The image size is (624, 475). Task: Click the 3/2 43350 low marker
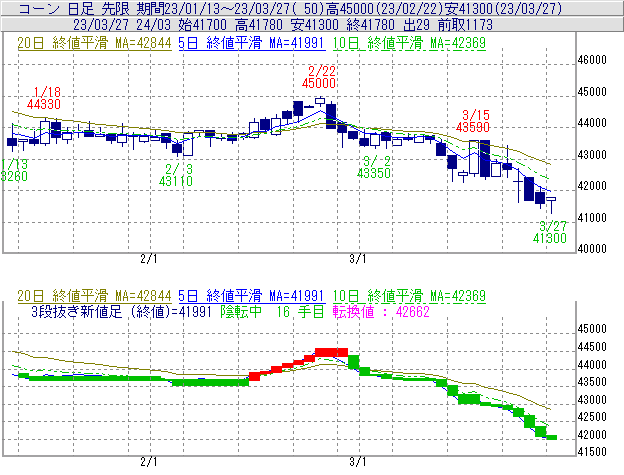[x=374, y=167]
